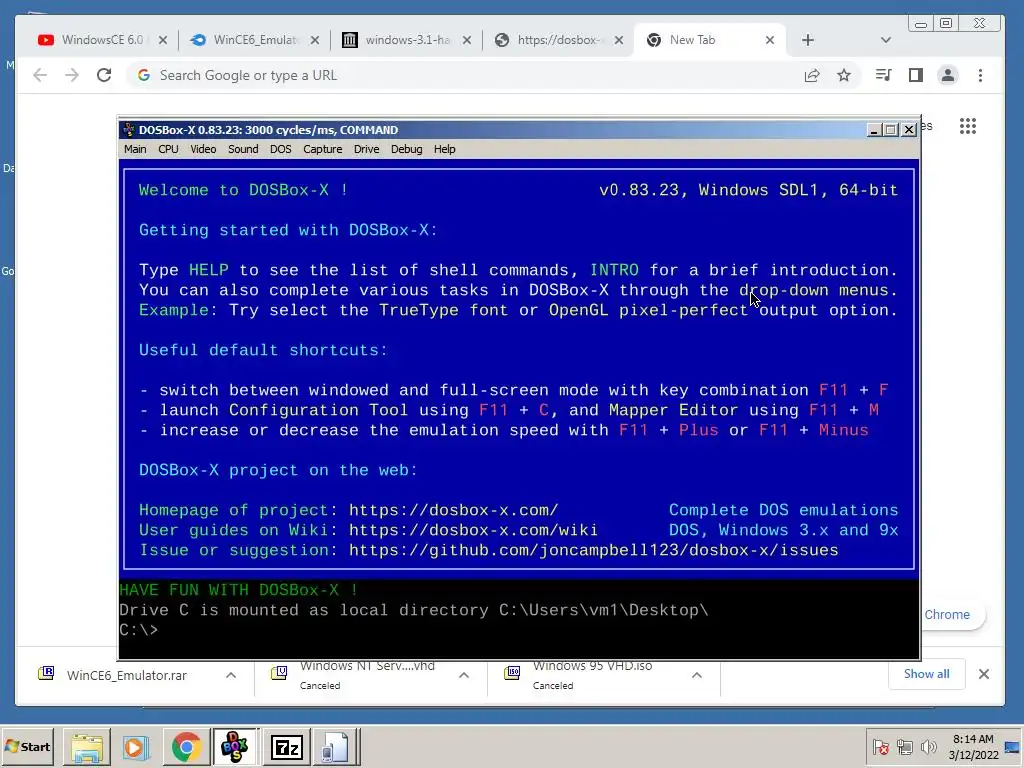Open the media control icon in Chrome toolbar
Image resolution: width=1024 pixels, height=768 pixels.
point(884,75)
